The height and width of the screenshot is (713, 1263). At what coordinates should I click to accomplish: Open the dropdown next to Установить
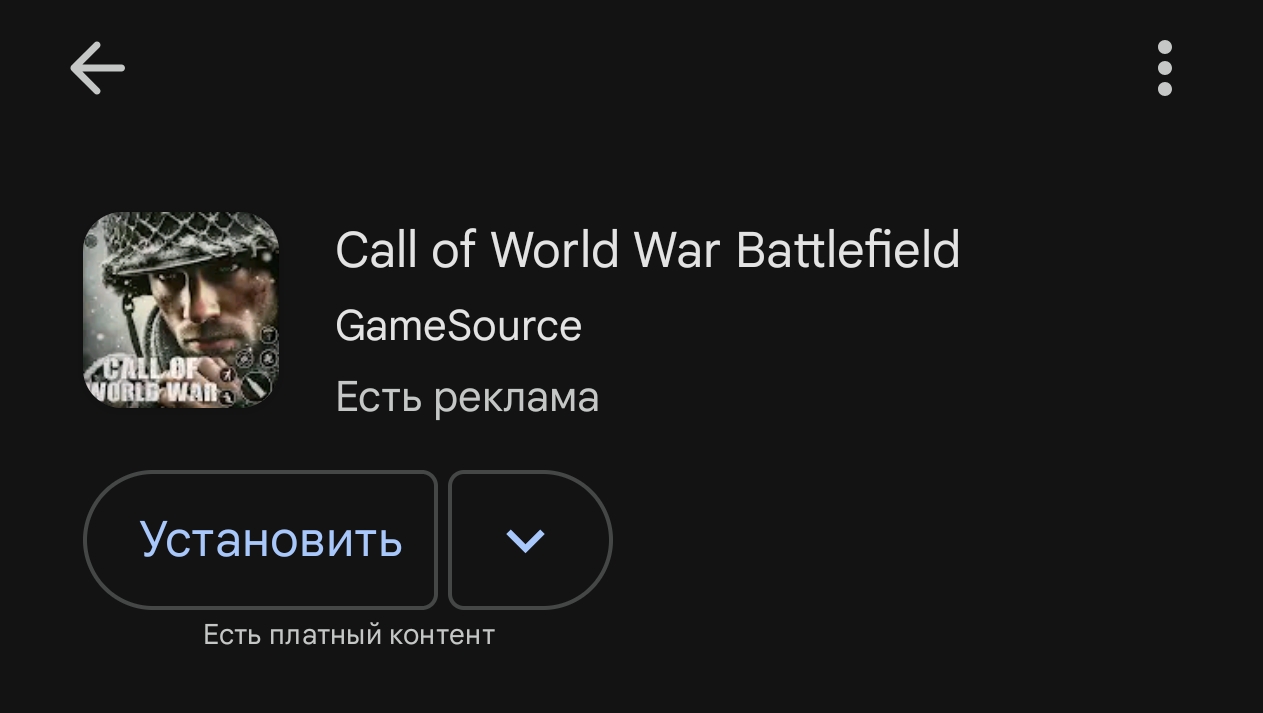pos(530,540)
